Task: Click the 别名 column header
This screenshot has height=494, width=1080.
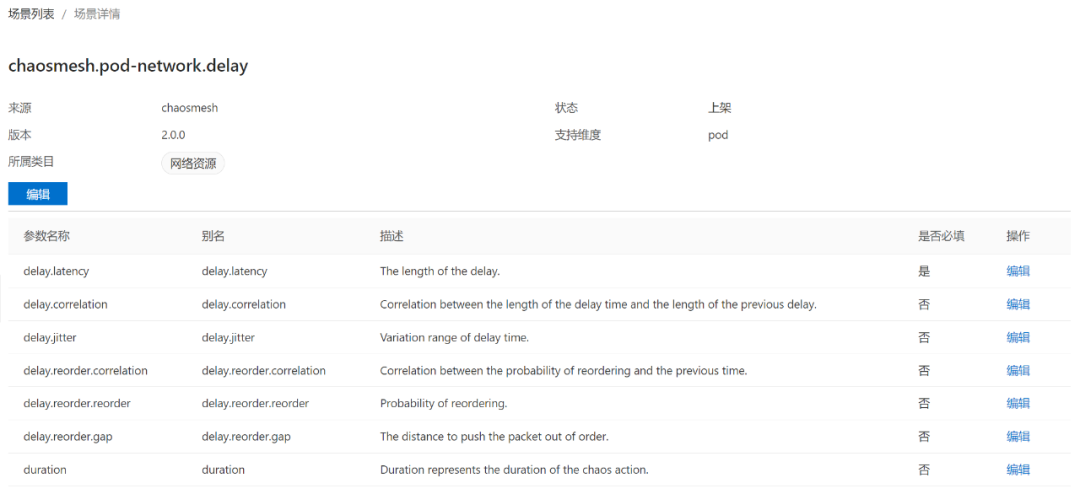Action: (x=213, y=236)
